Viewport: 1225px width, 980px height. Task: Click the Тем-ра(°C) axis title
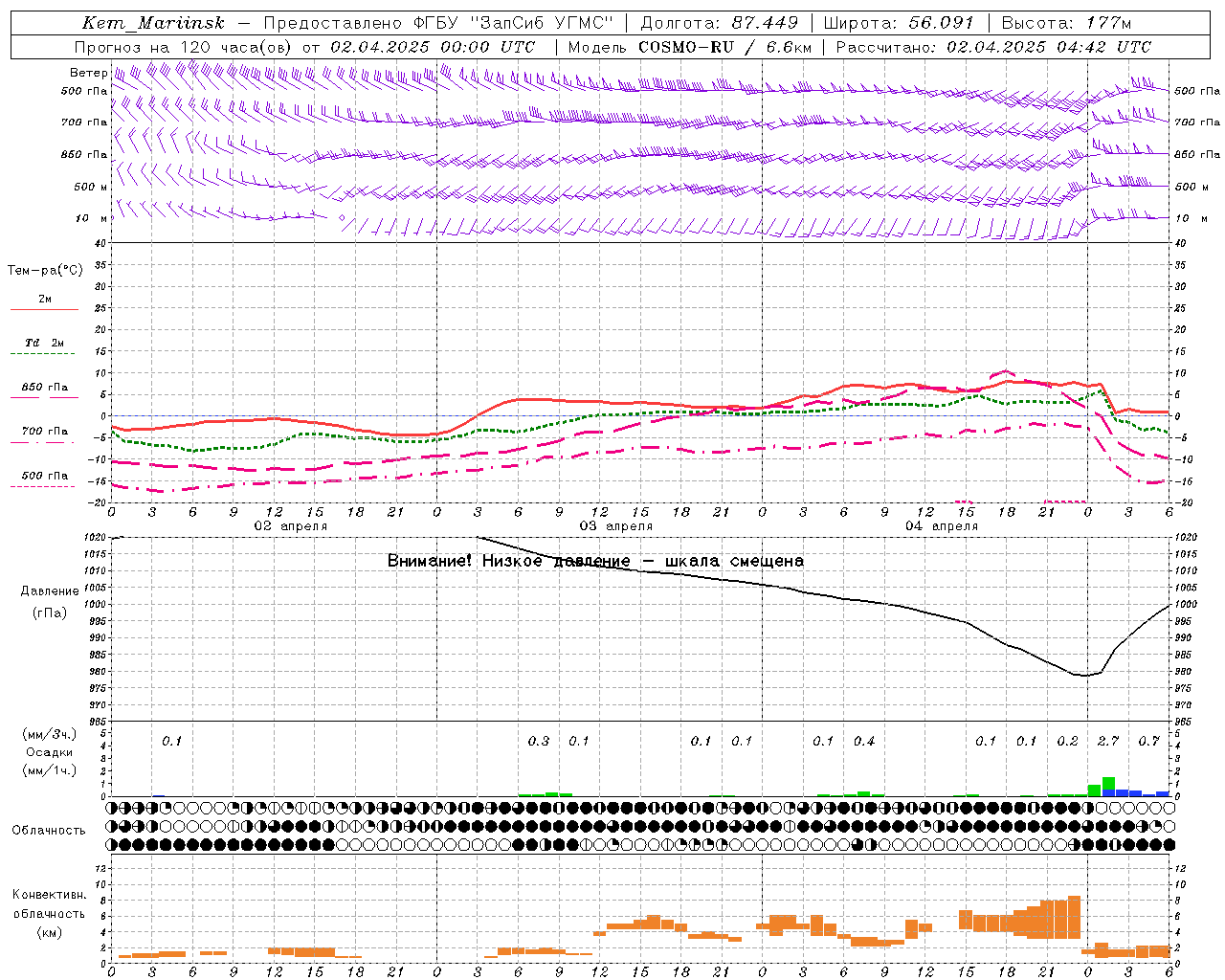click(45, 271)
